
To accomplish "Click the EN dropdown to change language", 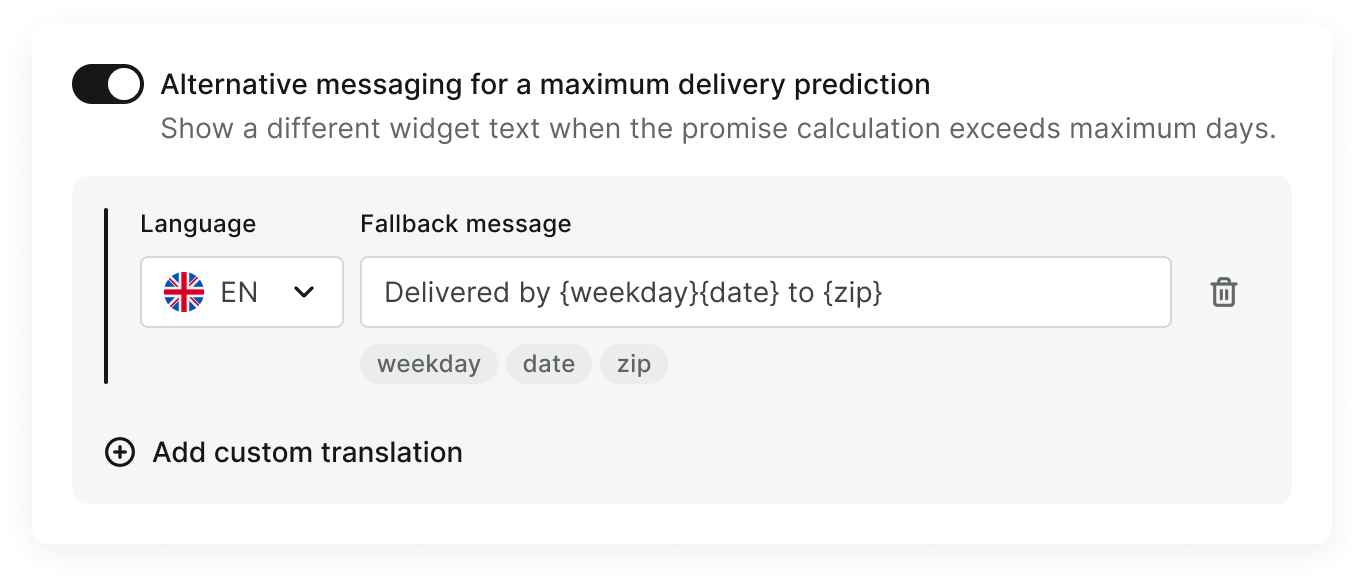I will click(242, 292).
